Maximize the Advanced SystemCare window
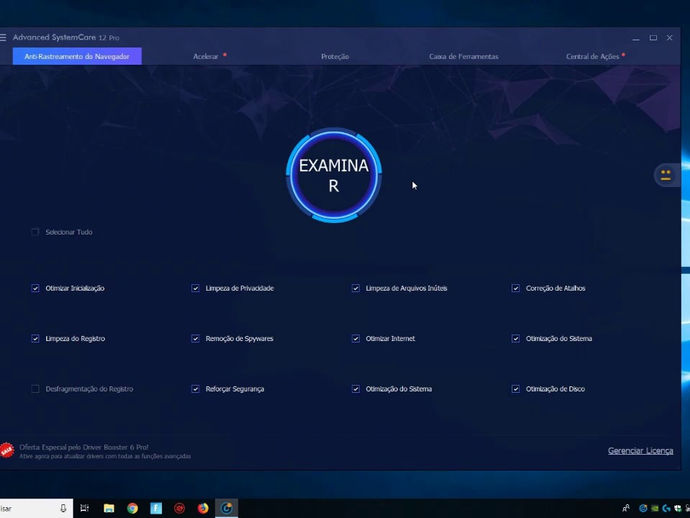 pyautogui.click(x=653, y=38)
